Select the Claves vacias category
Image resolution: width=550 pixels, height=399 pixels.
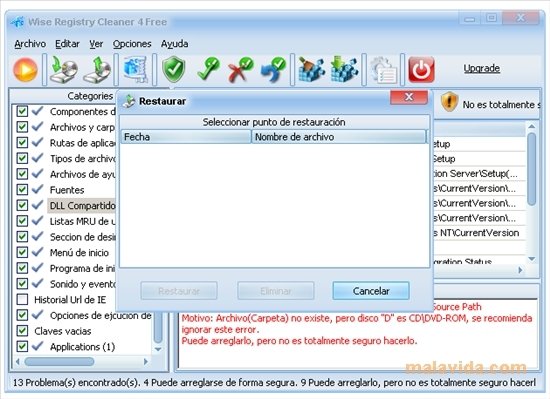[x=63, y=331]
